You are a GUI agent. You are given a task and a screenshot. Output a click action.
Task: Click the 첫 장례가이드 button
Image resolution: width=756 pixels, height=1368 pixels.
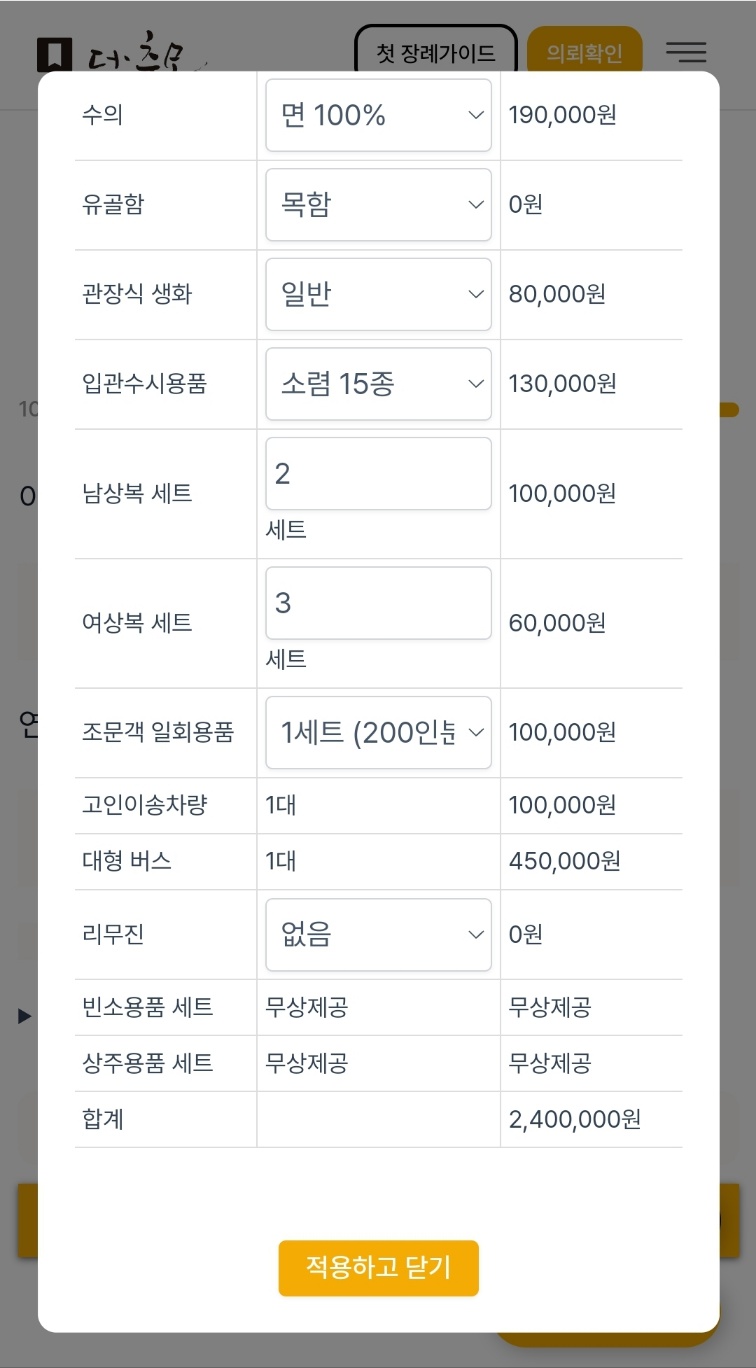[436, 52]
